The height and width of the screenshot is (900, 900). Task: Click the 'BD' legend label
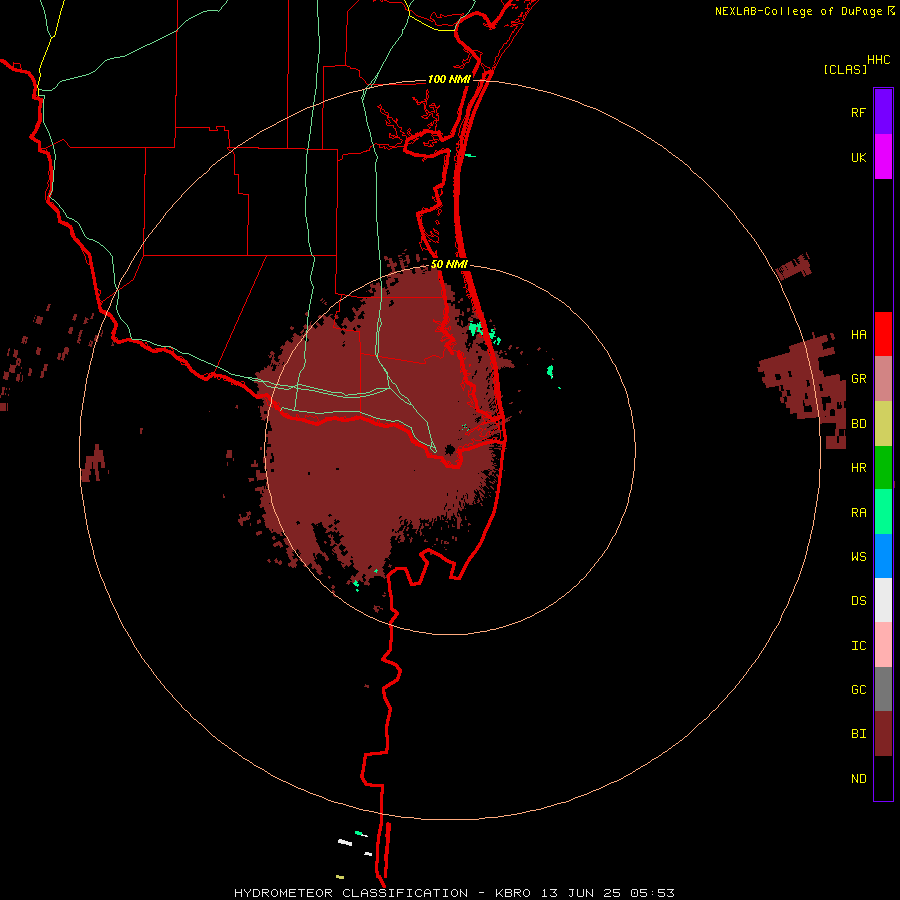(x=858, y=424)
